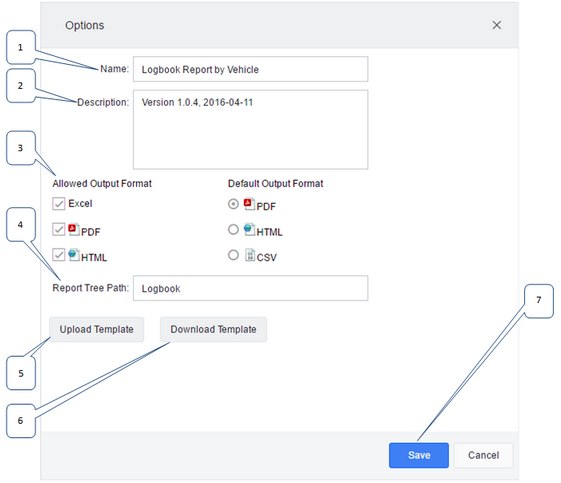Cancel the Options dialog
The image size is (561, 483).
coord(483,455)
